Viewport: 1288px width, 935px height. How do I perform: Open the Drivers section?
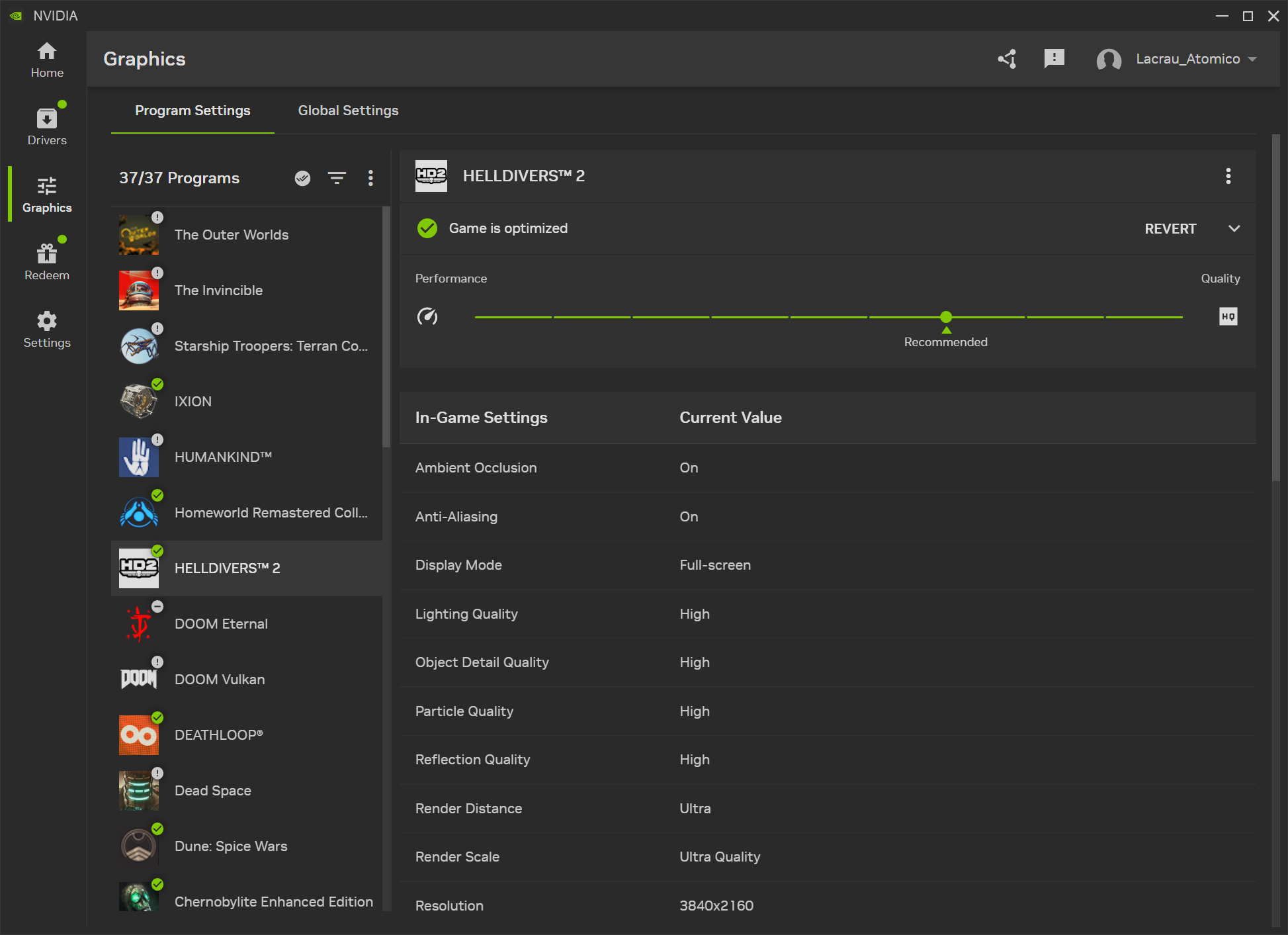point(47,126)
